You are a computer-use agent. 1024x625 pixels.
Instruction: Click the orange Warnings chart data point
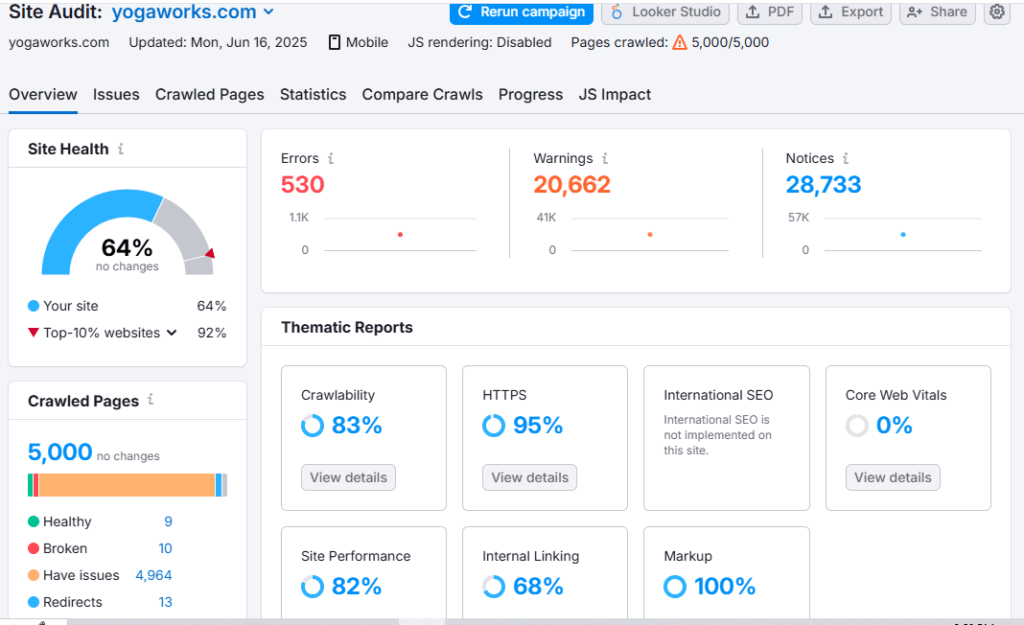(650, 234)
